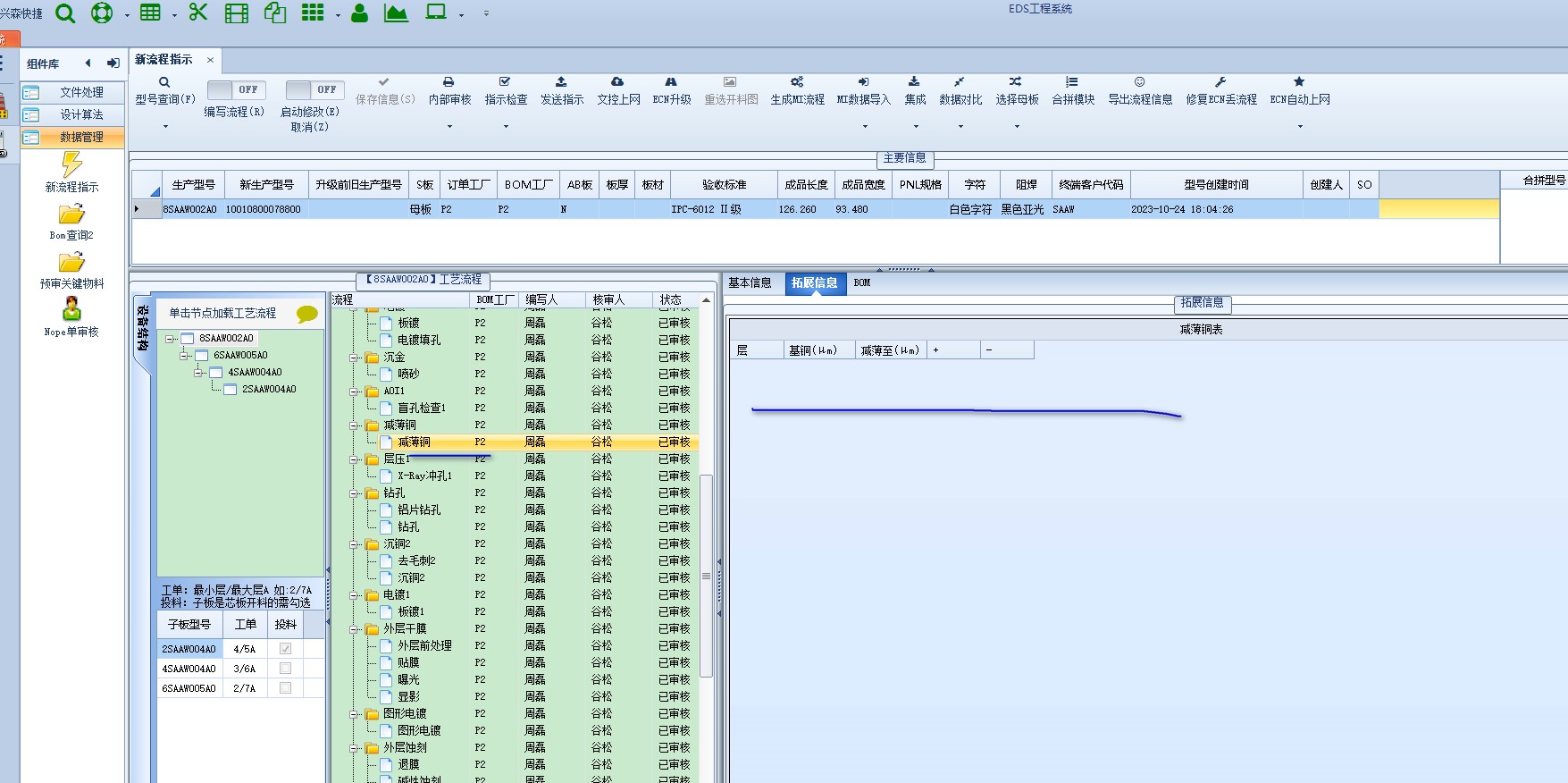
Task: Click ECN自动上网 star tool
Action: pyautogui.click(x=1299, y=91)
